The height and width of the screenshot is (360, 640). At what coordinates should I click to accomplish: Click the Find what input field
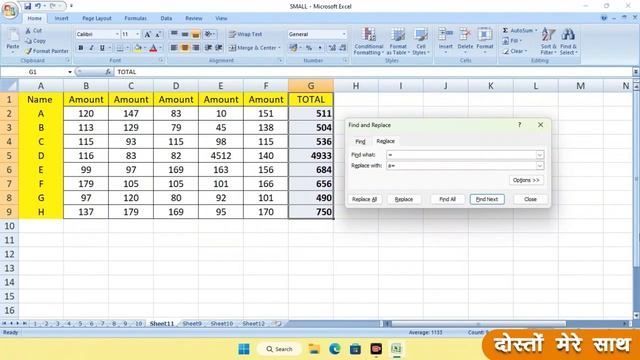pyautogui.click(x=461, y=155)
